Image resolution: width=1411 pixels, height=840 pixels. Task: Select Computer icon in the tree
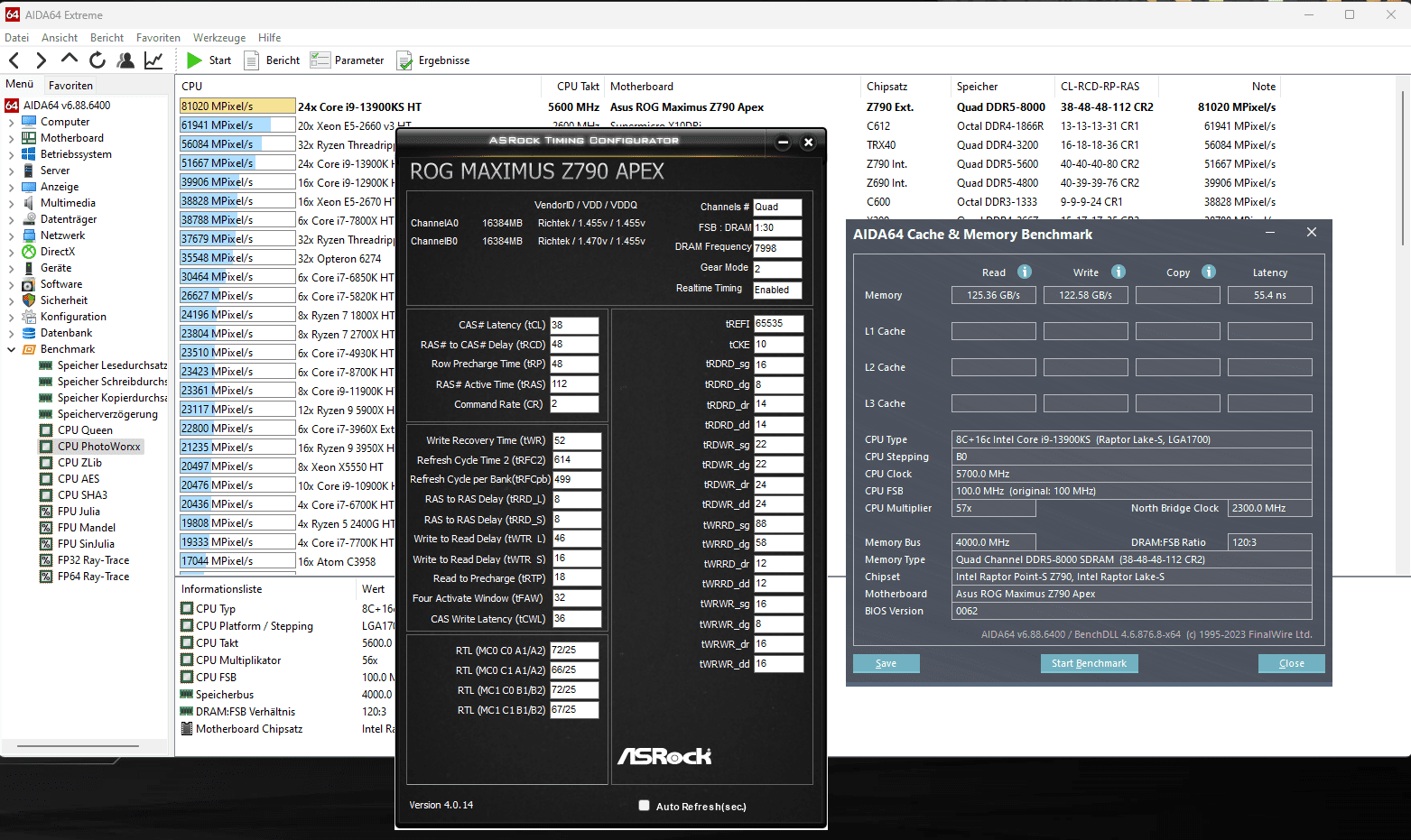tap(29, 122)
